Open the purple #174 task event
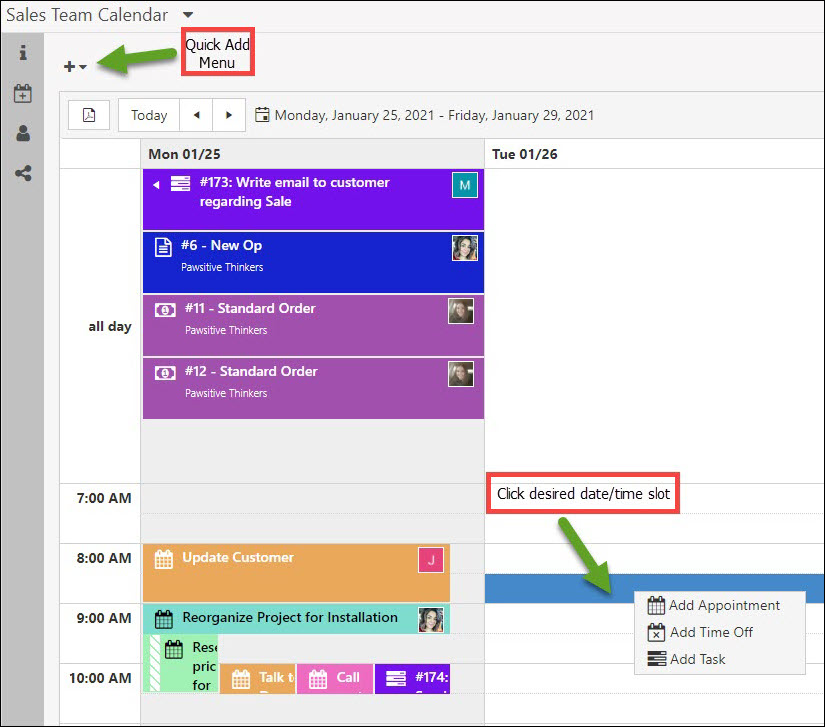This screenshot has height=727, width=825. [412, 679]
